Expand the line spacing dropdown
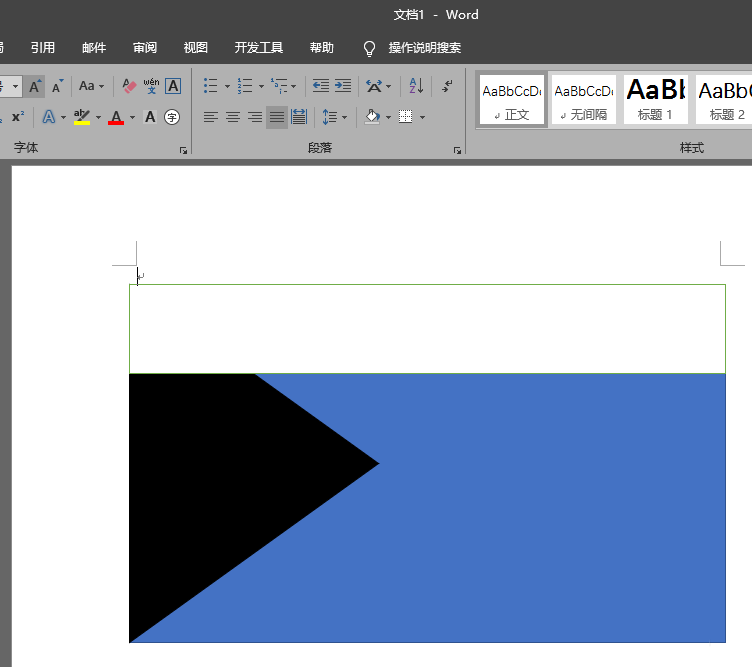The height and width of the screenshot is (667, 752). click(345, 117)
